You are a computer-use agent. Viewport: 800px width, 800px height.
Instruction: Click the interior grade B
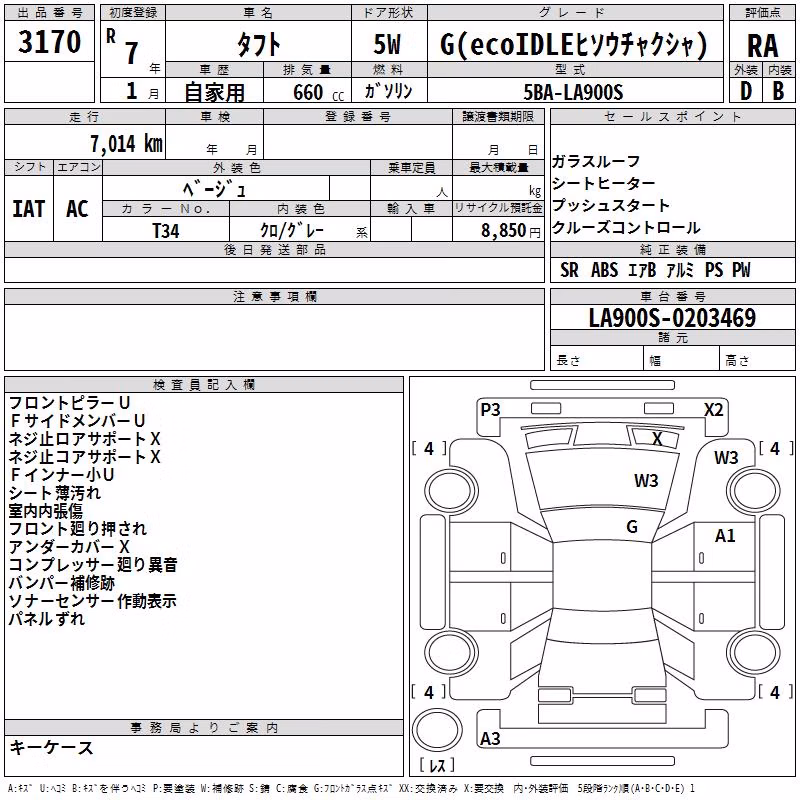coord(778,91)
